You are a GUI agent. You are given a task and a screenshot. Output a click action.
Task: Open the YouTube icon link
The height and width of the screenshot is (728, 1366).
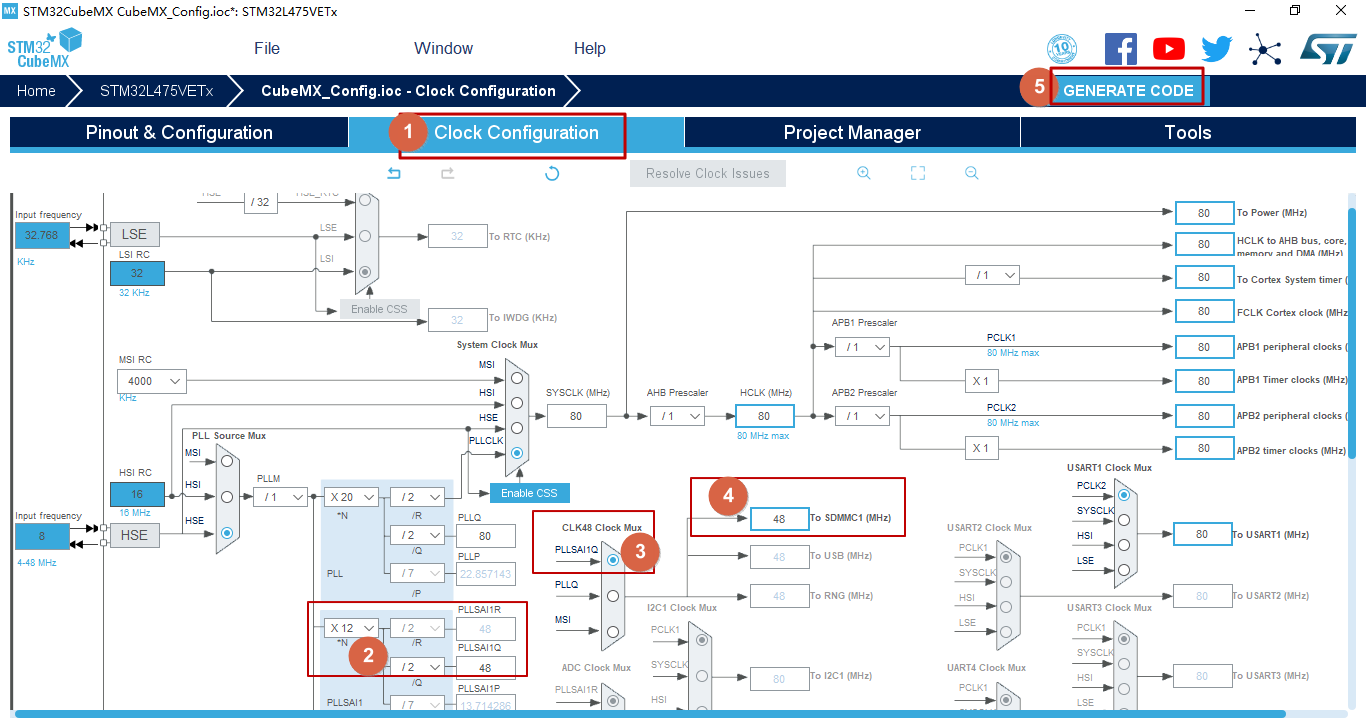pyautogui.click(x=1168, y=48)
